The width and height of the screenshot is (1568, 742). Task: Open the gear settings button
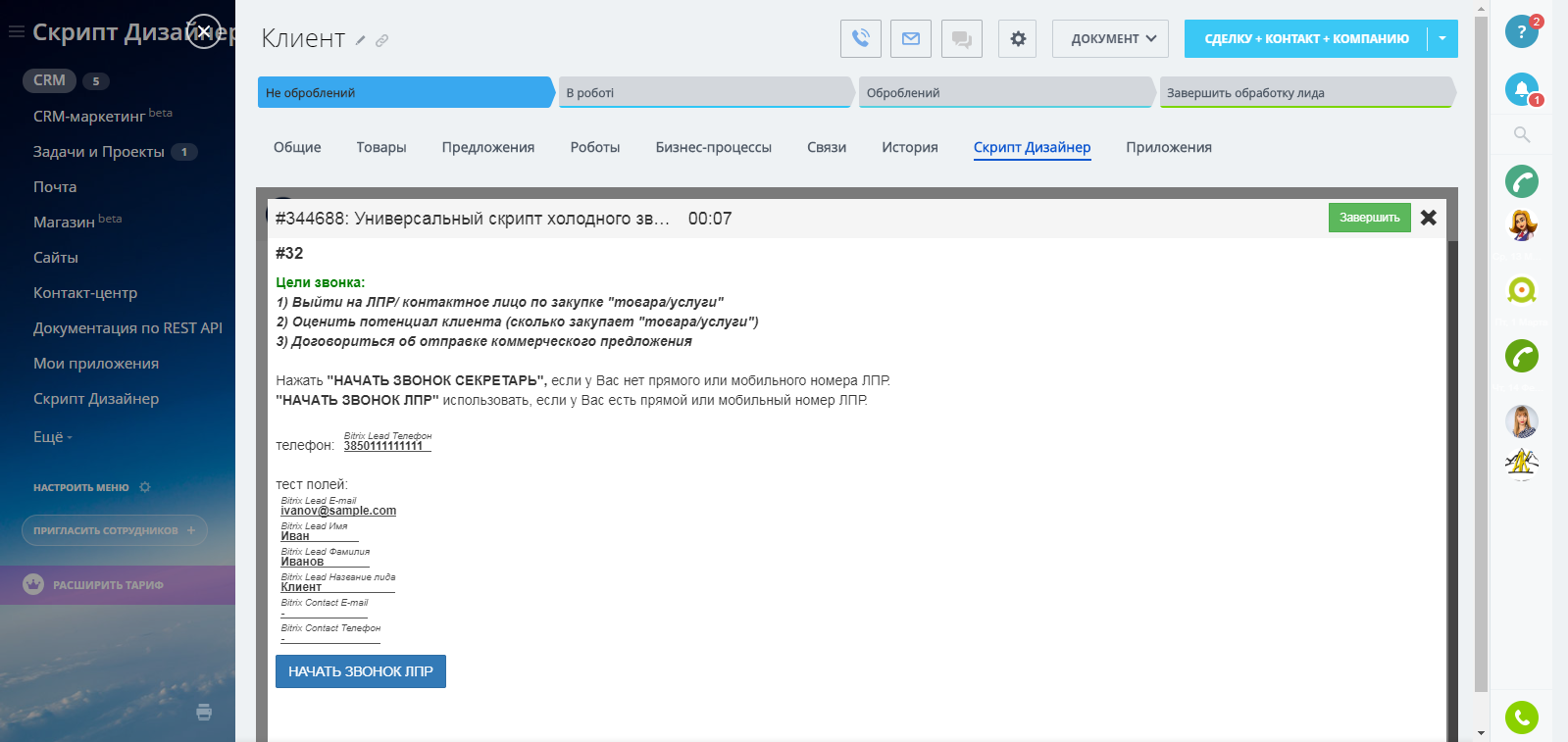1017,39
